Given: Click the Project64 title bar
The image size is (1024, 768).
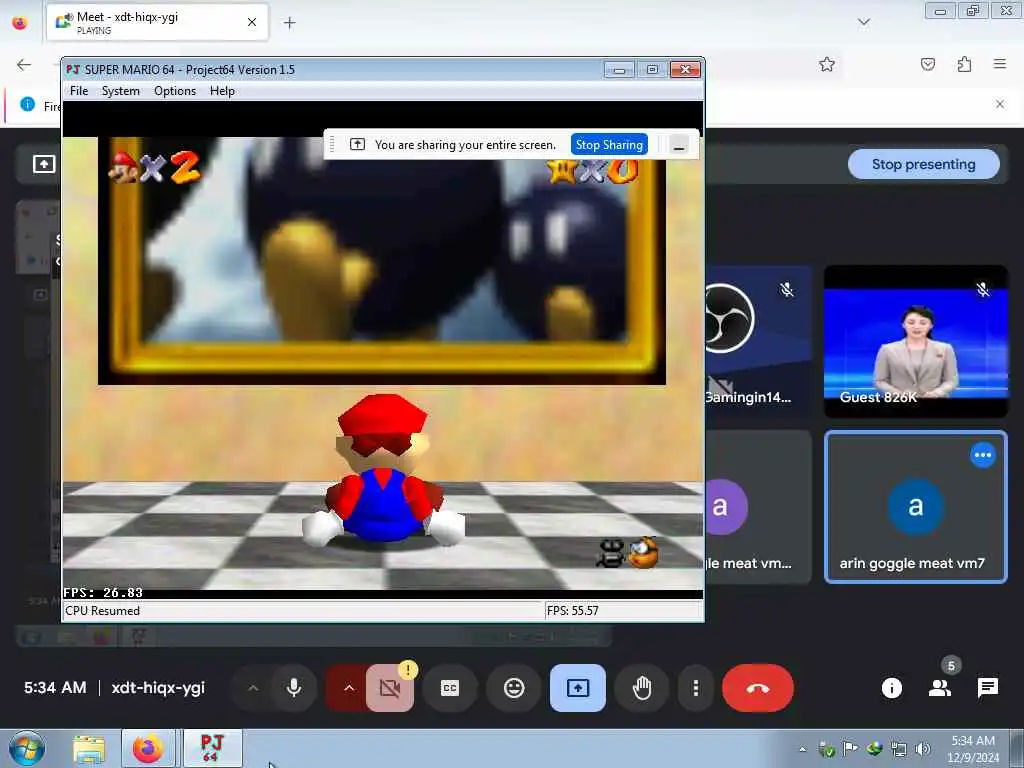Looking at the screenshot, I should coord(333,70).
